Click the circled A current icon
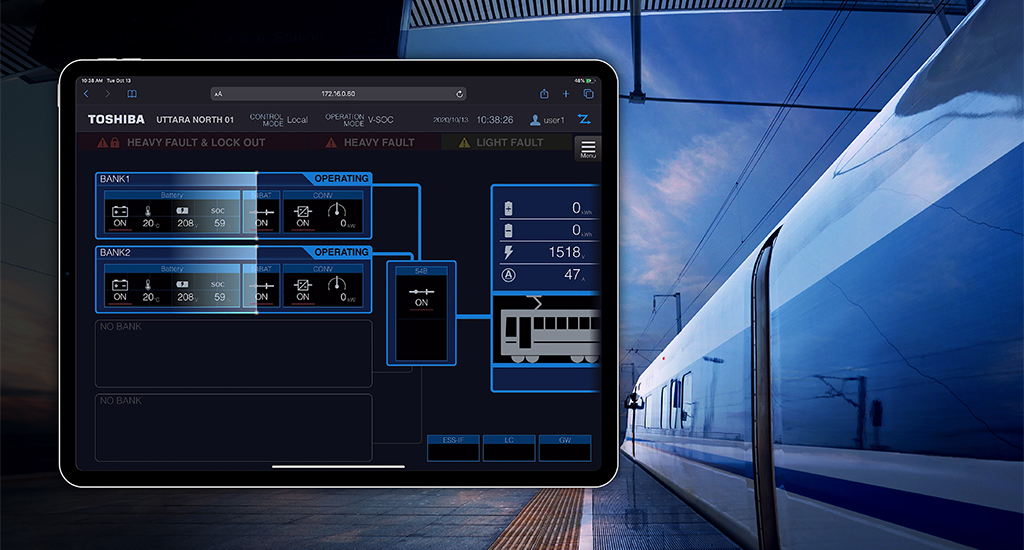Screen dimensions: 1024x550 tap(508, 275)
